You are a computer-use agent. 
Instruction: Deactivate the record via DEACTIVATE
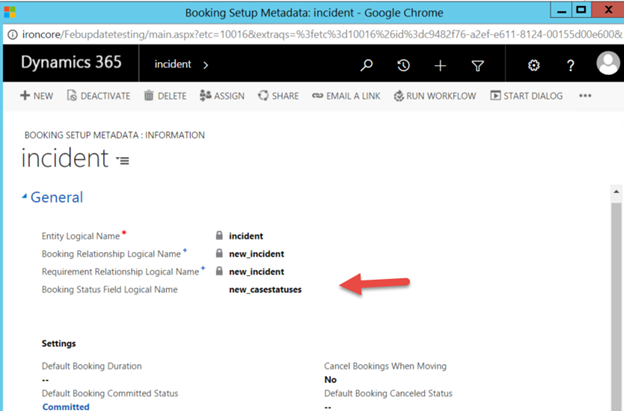pyautogui.click(x=100, y=96)
